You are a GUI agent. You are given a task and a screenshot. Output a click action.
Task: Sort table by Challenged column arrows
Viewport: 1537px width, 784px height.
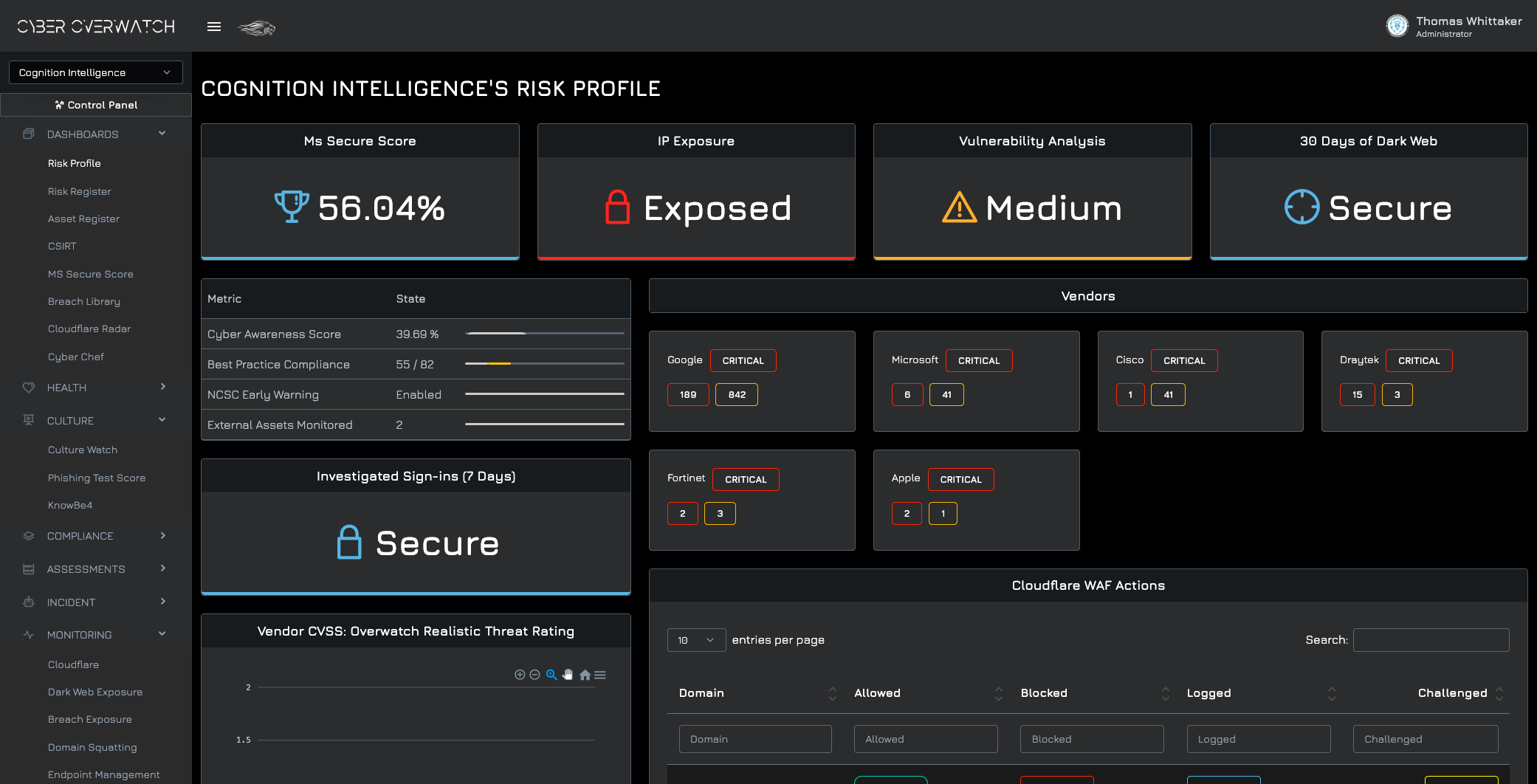(x=1499, y=693)
